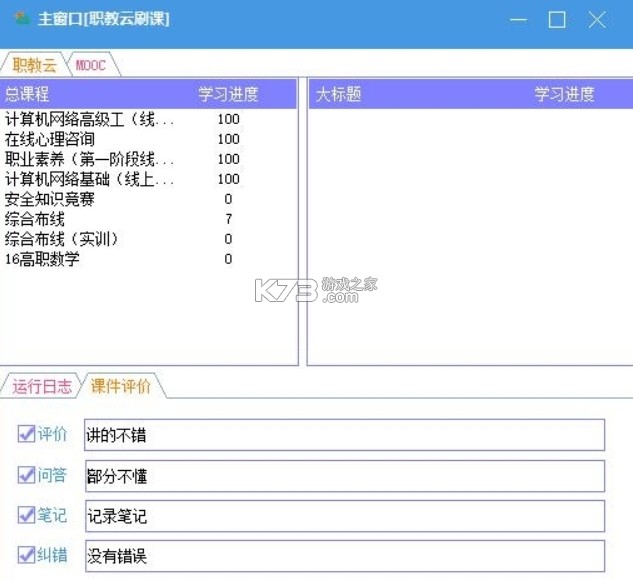
Task: Minimize the 主窗口 window
Action: (518, 19)
